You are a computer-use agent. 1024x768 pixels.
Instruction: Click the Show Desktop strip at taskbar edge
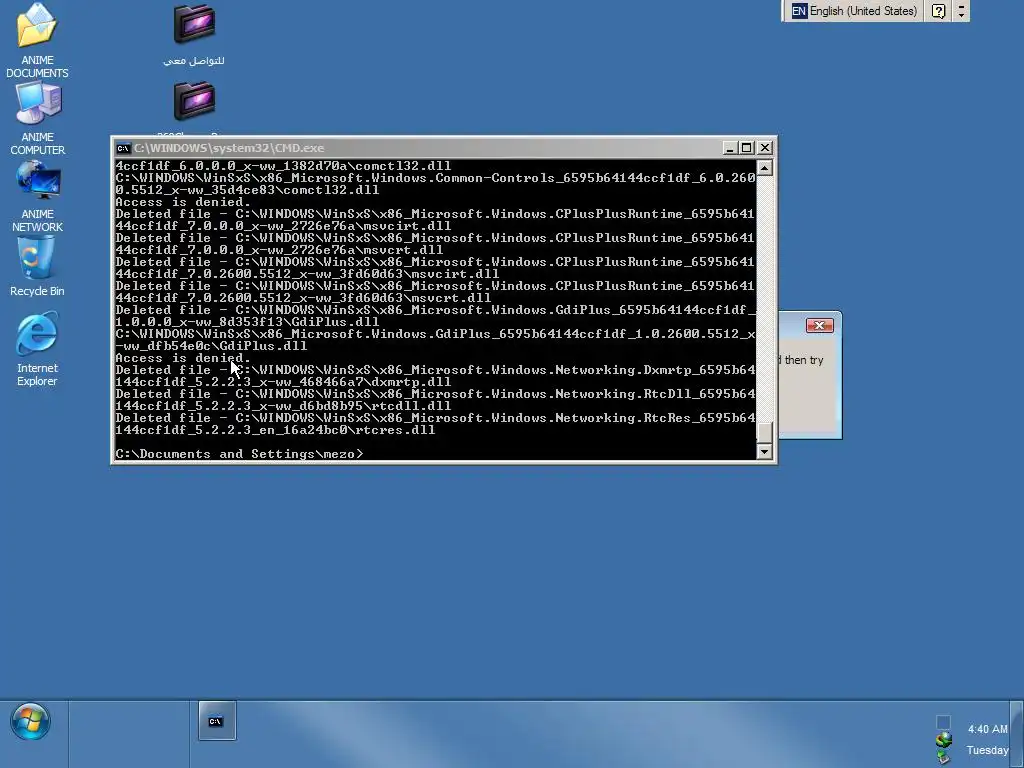(x=1017, y=734)
